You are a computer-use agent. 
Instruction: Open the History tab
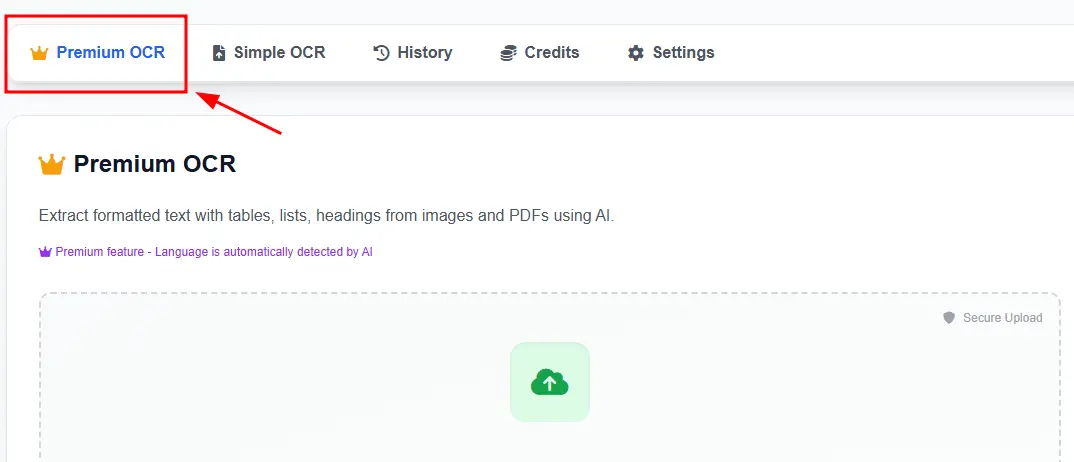tap(424, 53)
